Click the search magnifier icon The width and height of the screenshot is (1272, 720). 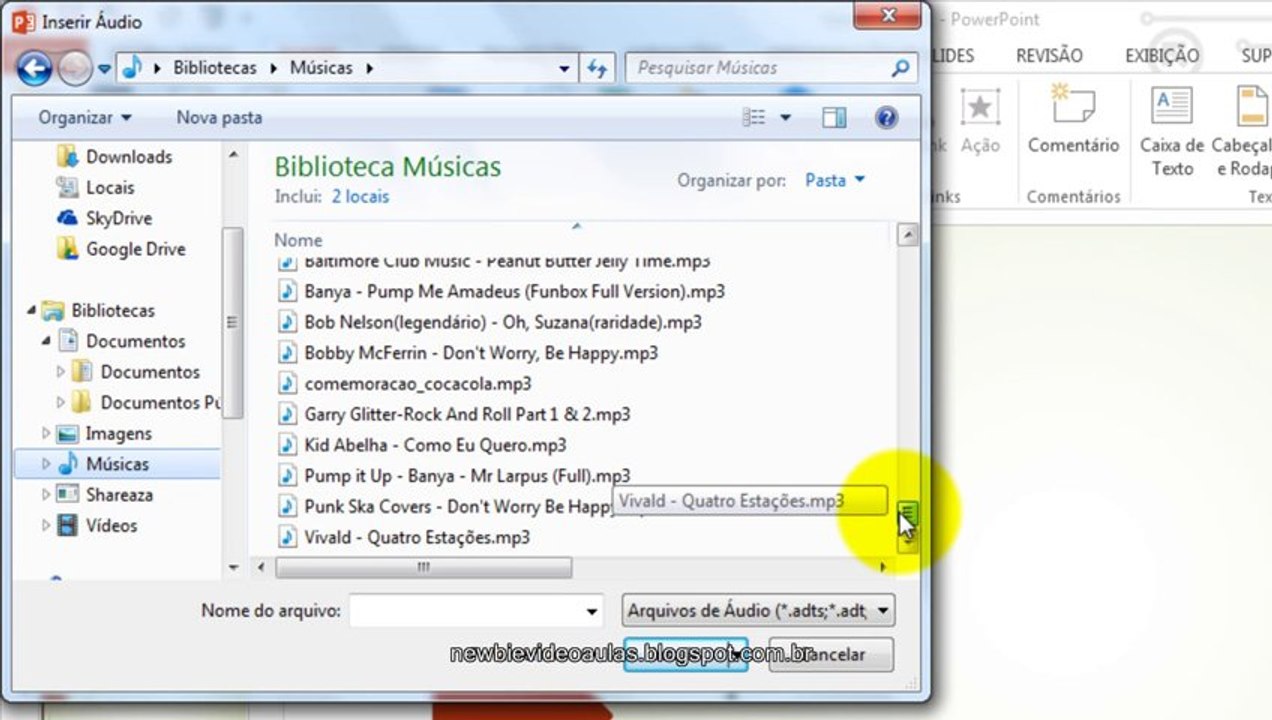click(x=901, y=68)
